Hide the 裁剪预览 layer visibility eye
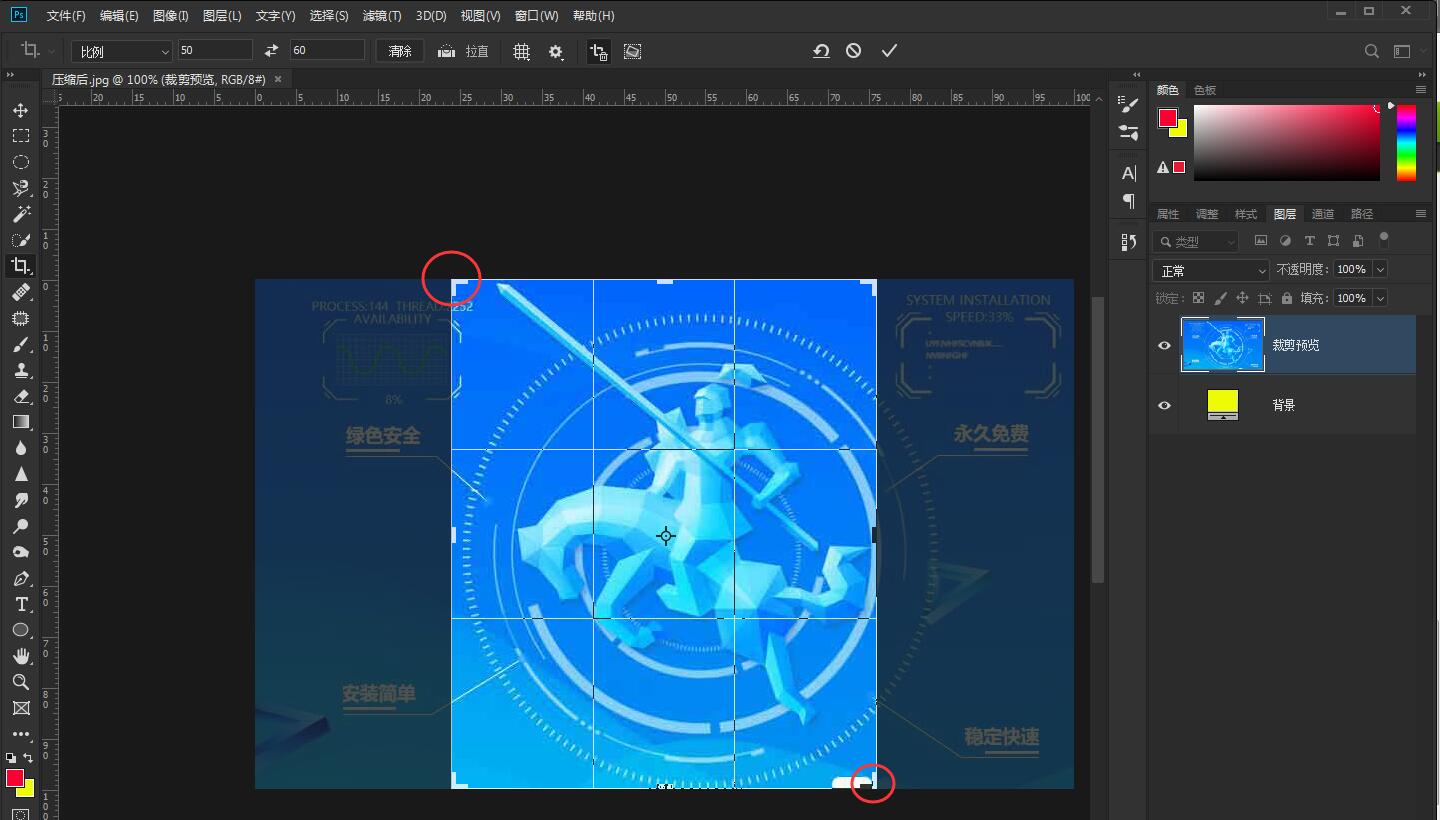1440x820 pixels. 1163,344
